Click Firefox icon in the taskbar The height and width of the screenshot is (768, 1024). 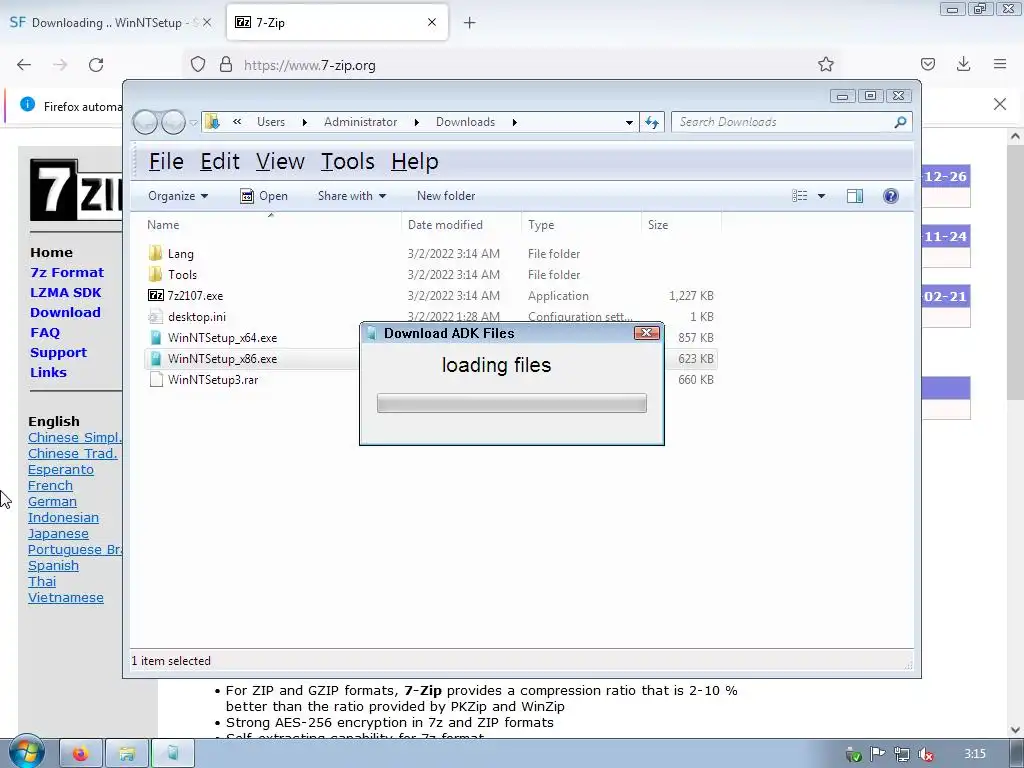pos(81,754)
